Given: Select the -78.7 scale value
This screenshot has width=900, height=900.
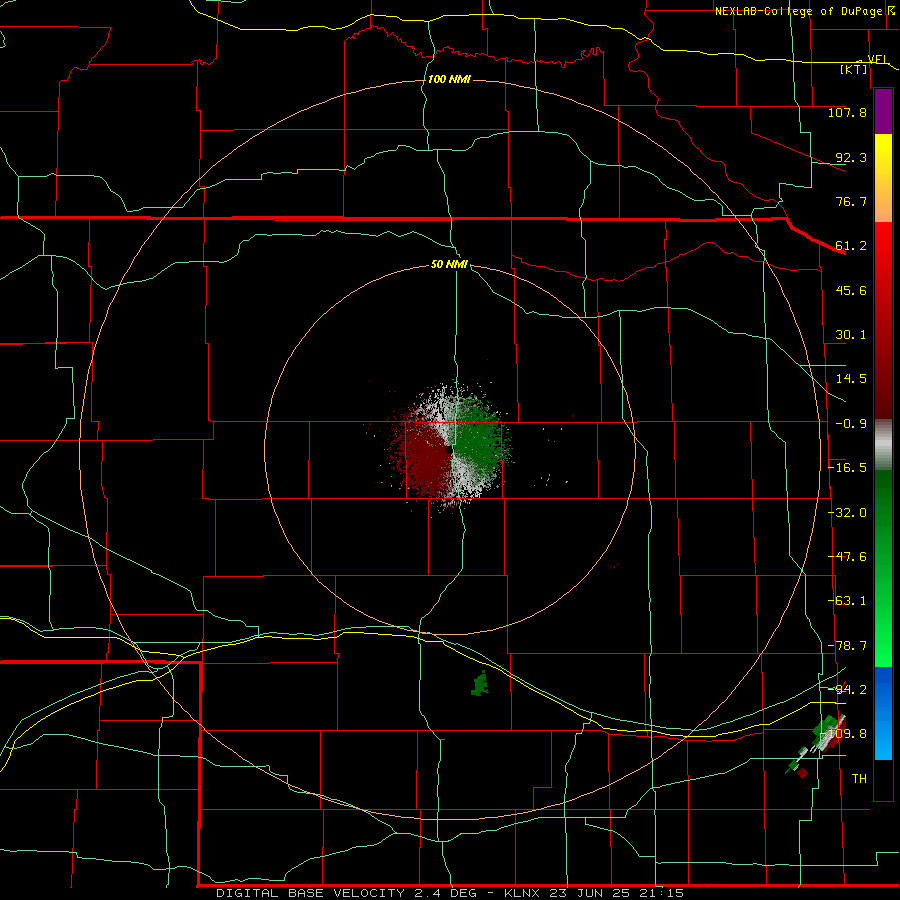Looking at the screenshot, I should [x=847, y=646].
